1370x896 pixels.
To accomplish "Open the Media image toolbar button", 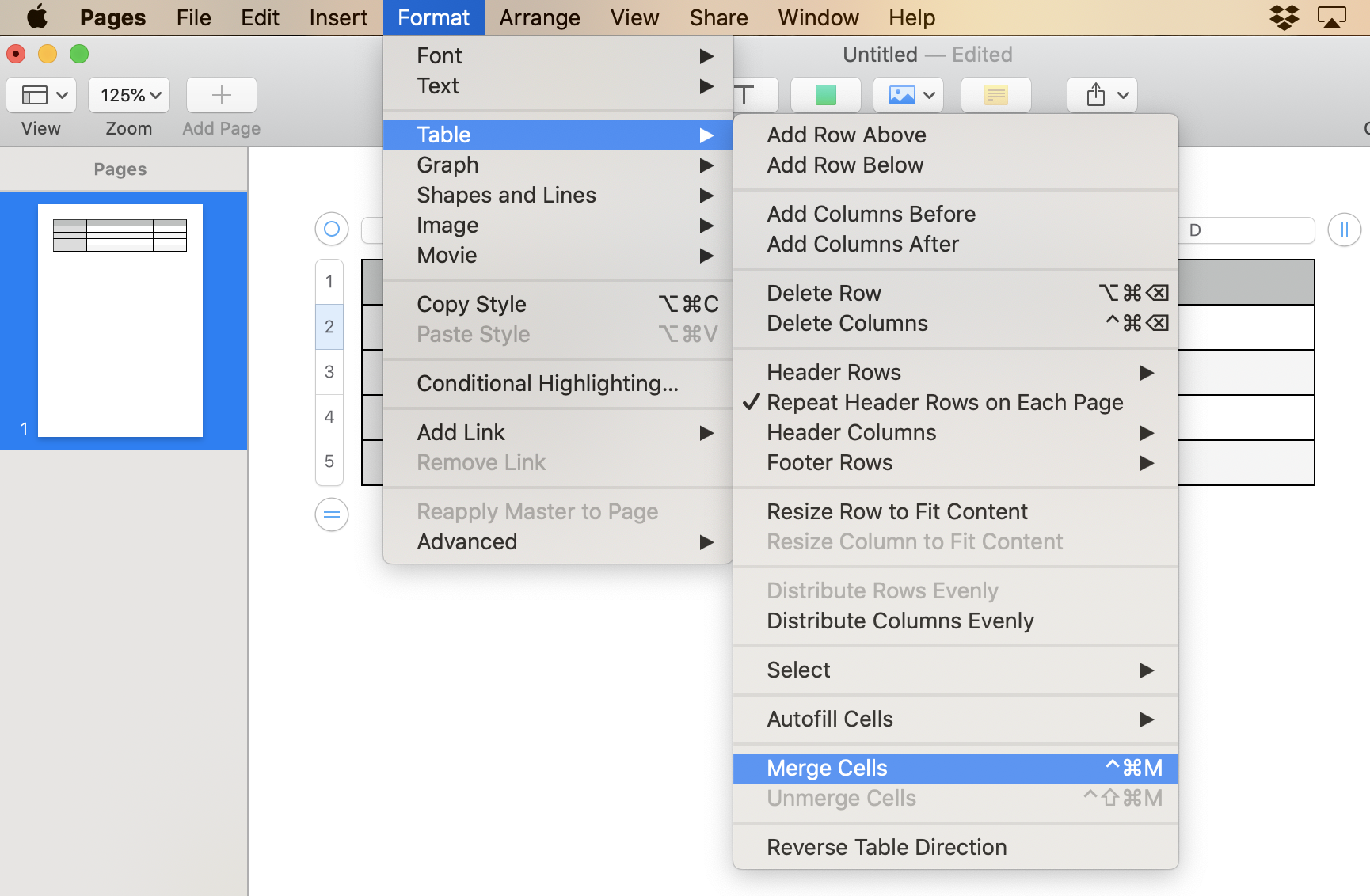I will (x=908, y=95).
